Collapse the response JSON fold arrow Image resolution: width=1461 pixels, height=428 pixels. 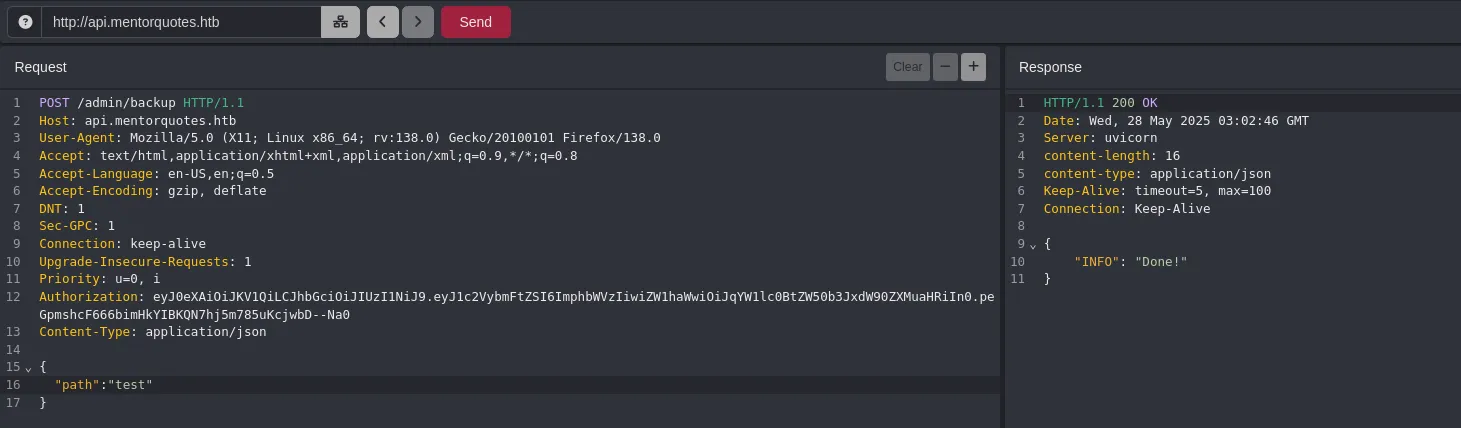point(1033,245)
